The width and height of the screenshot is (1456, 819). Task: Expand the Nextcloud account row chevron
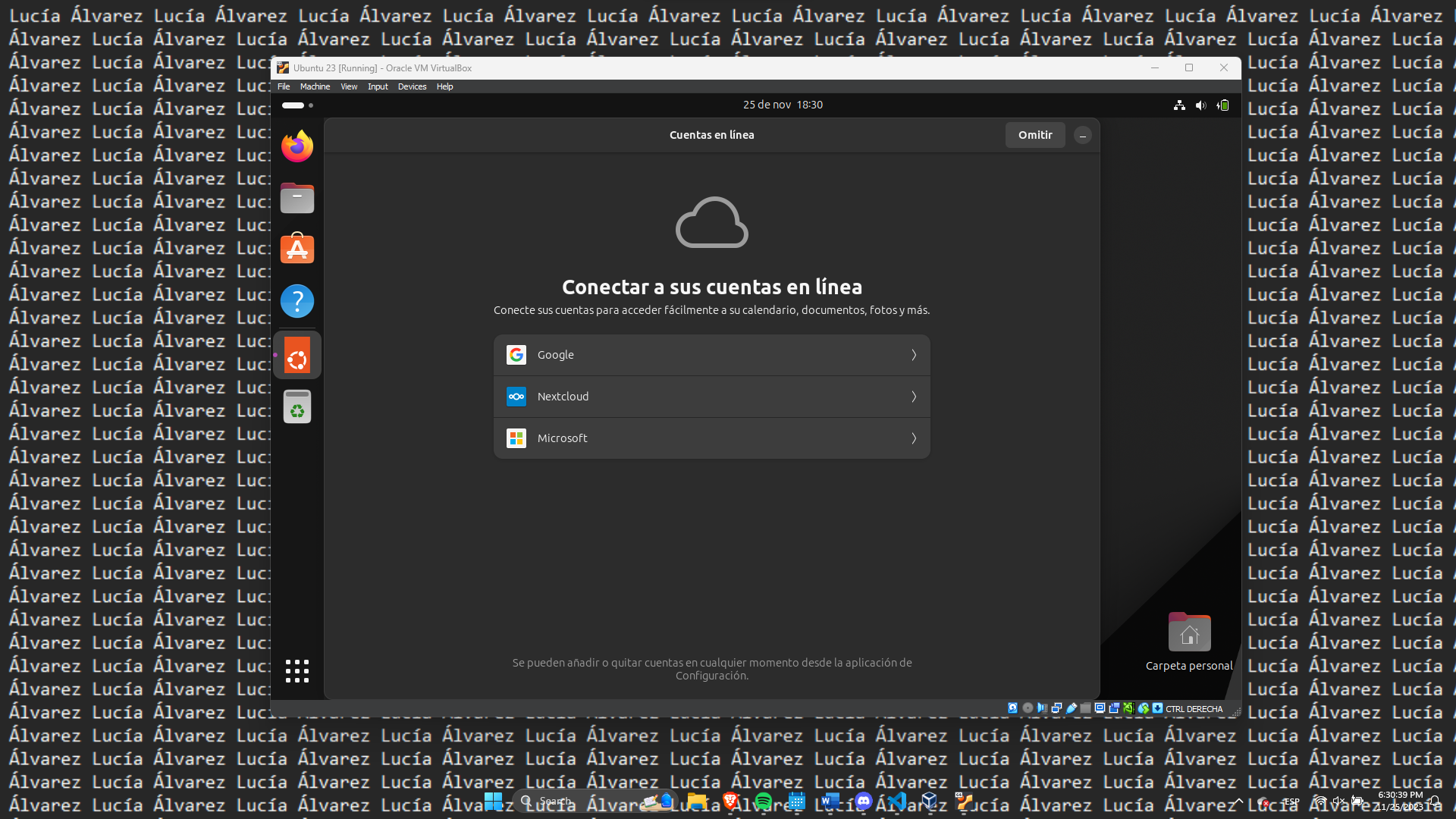pyautogui.click(x=914, y=397)
